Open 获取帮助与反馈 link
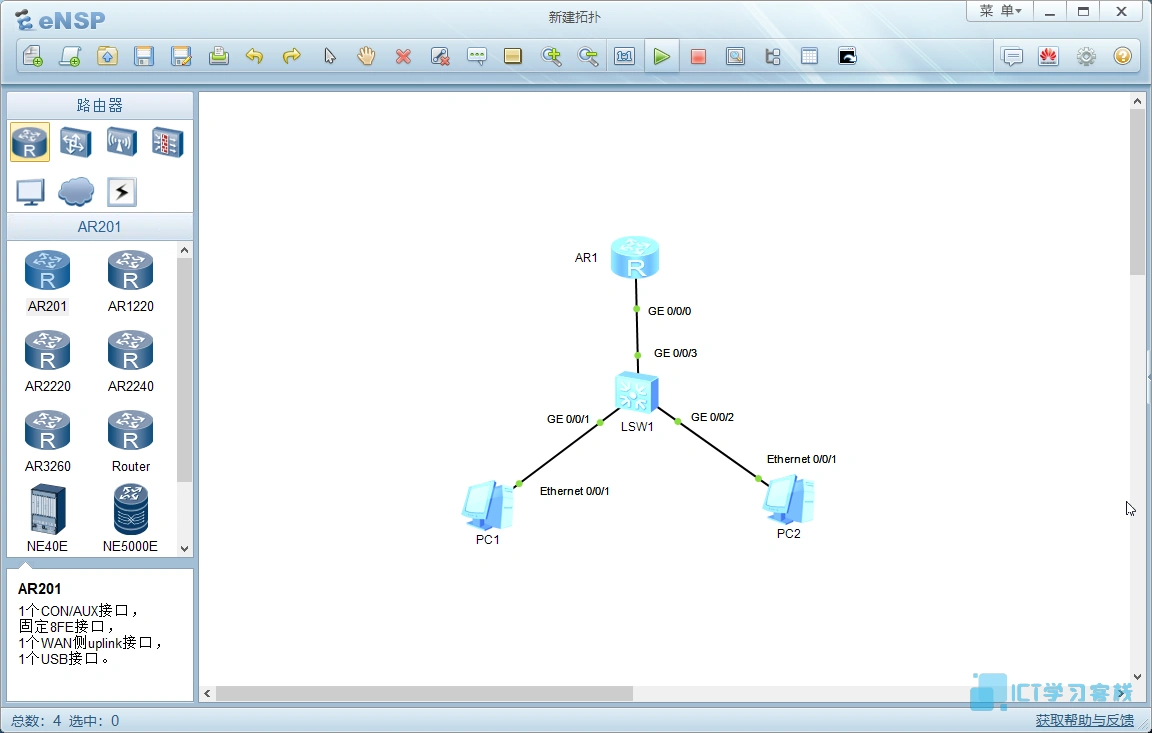This screenshot has height=733, width=1152. (x=1084, y=721)
